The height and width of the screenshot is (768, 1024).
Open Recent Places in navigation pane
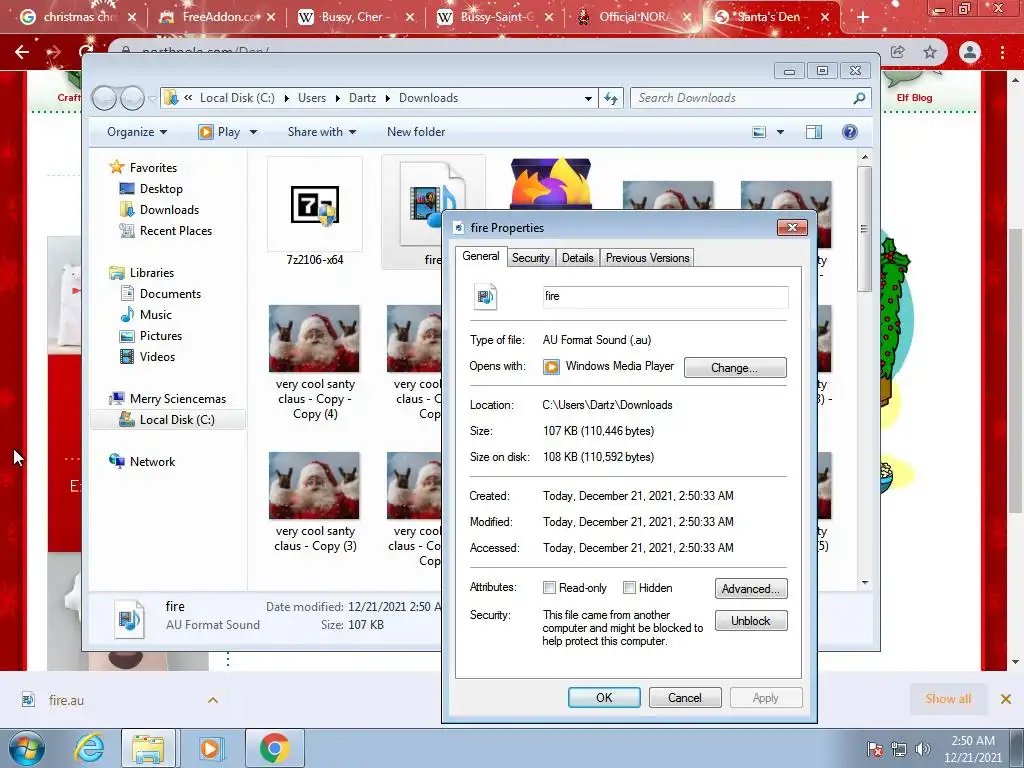pyautogui.click(x=175, y=231)
